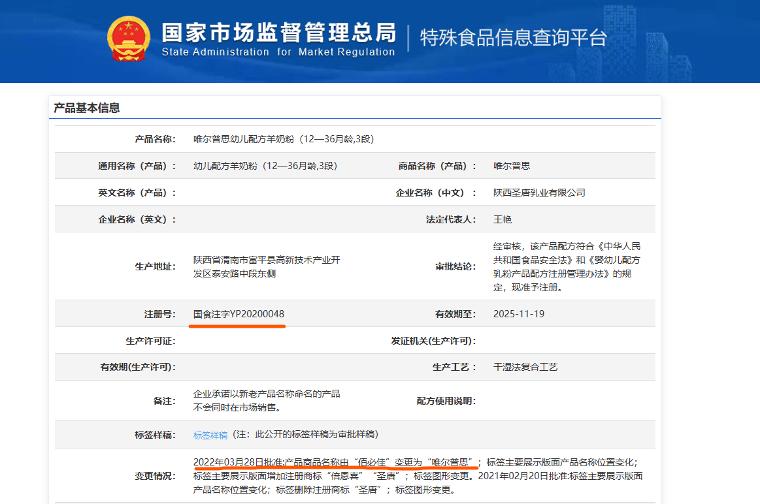Click the 国家市场监督管理总局 title

click(x=279, y=32)
